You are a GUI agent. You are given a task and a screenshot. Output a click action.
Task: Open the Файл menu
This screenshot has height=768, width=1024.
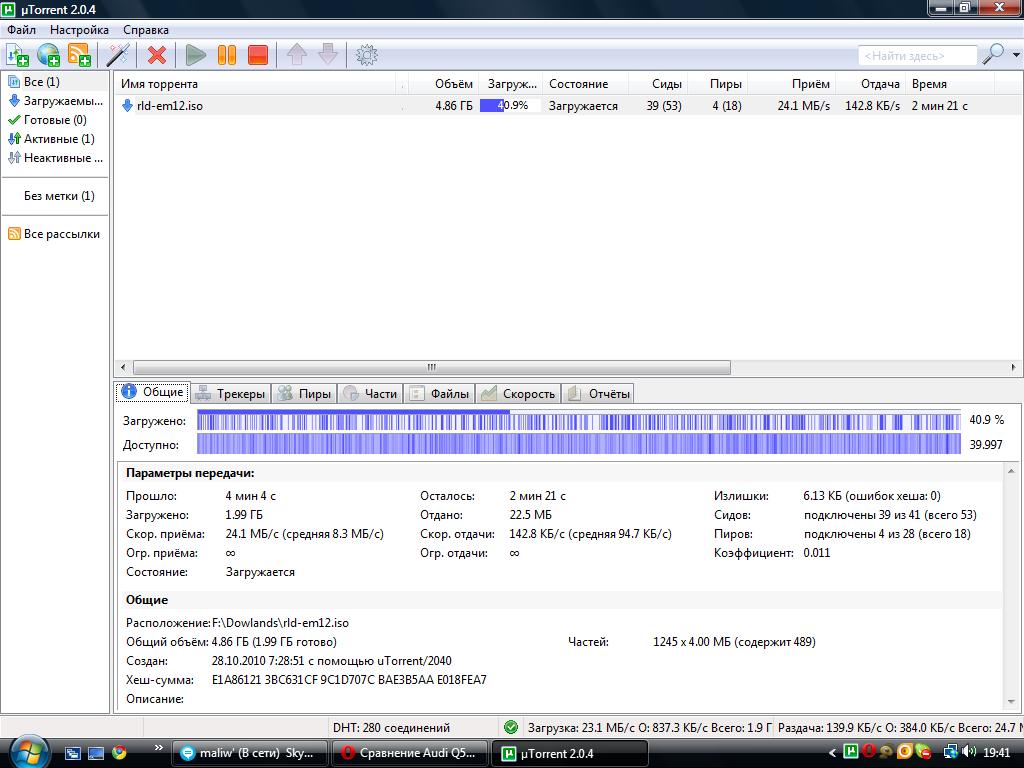tap(21, 29)
